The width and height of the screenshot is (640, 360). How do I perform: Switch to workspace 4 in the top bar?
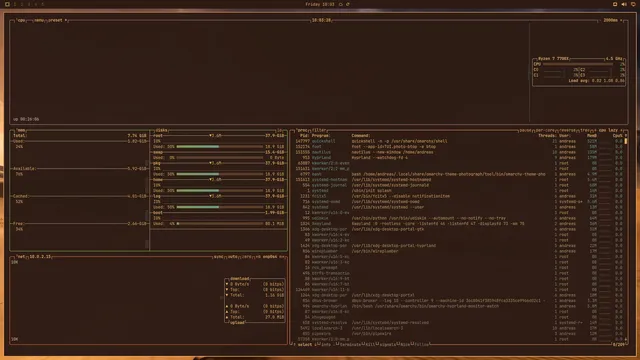[36, 4]
